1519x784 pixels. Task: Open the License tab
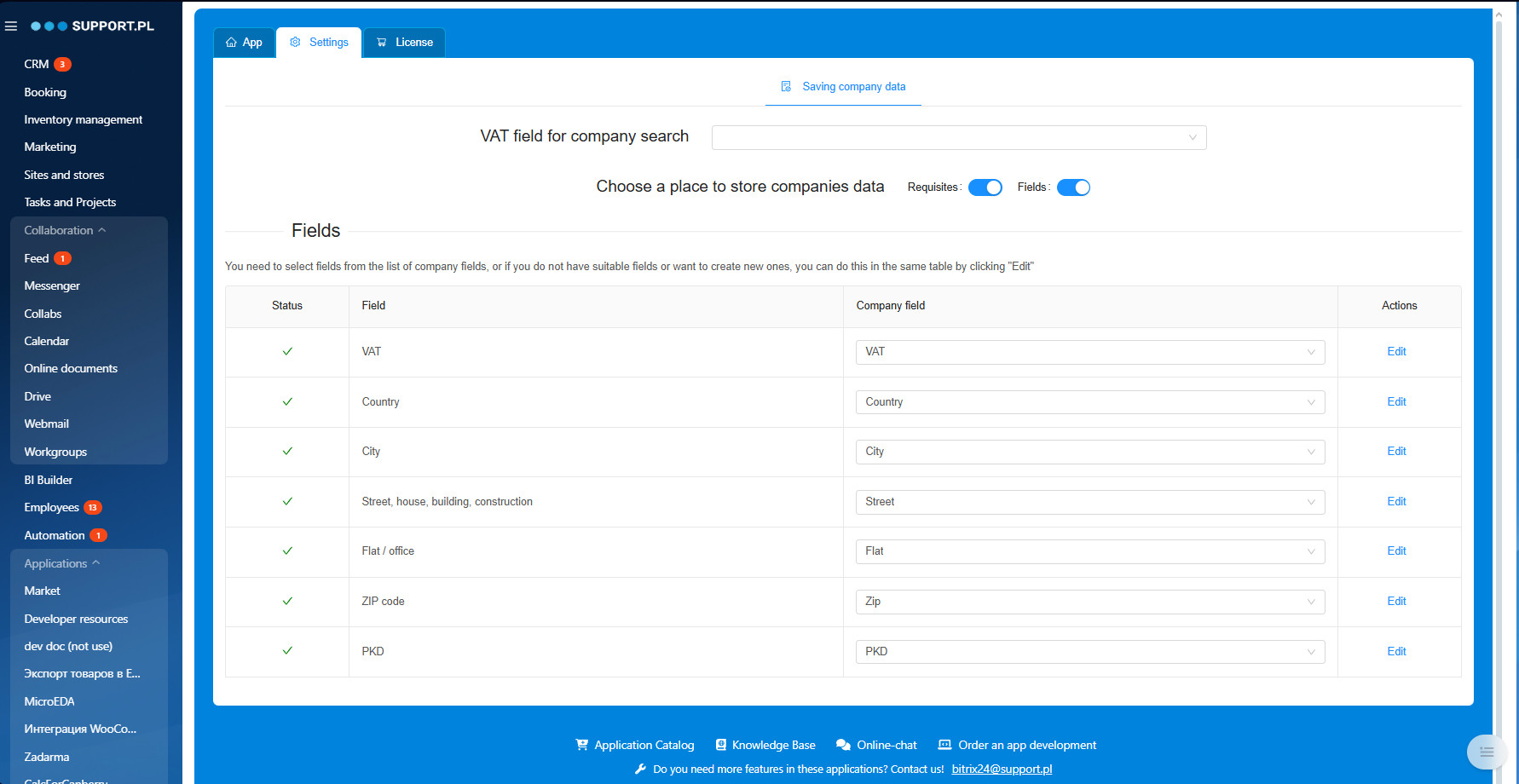[405, 43]
